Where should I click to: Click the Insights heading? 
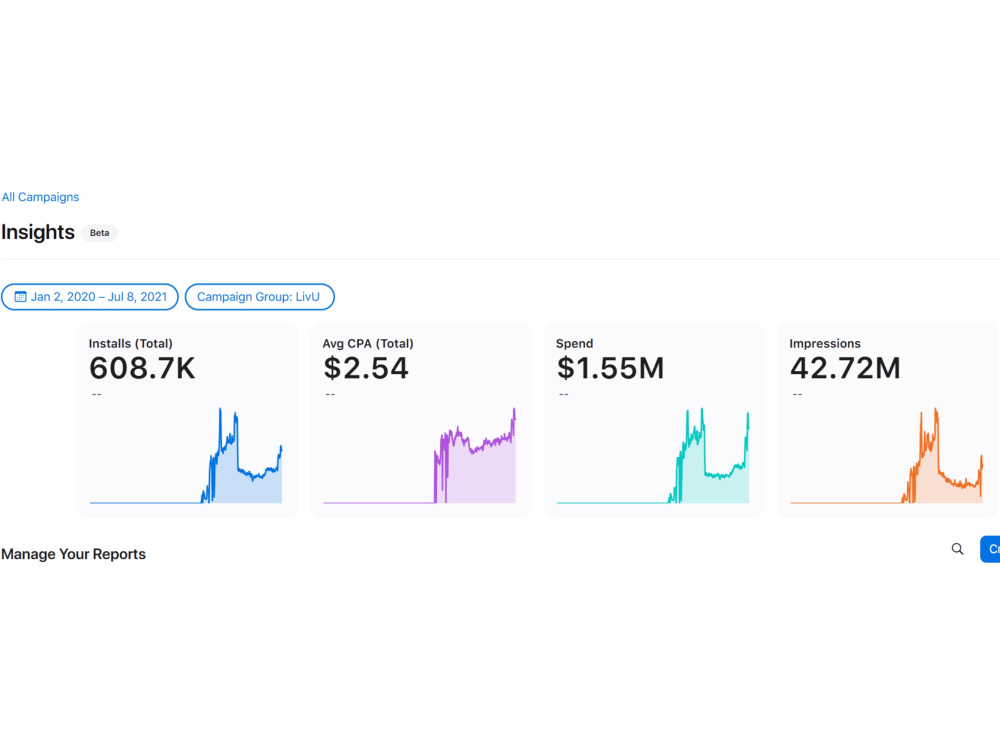tap(38, 232)
